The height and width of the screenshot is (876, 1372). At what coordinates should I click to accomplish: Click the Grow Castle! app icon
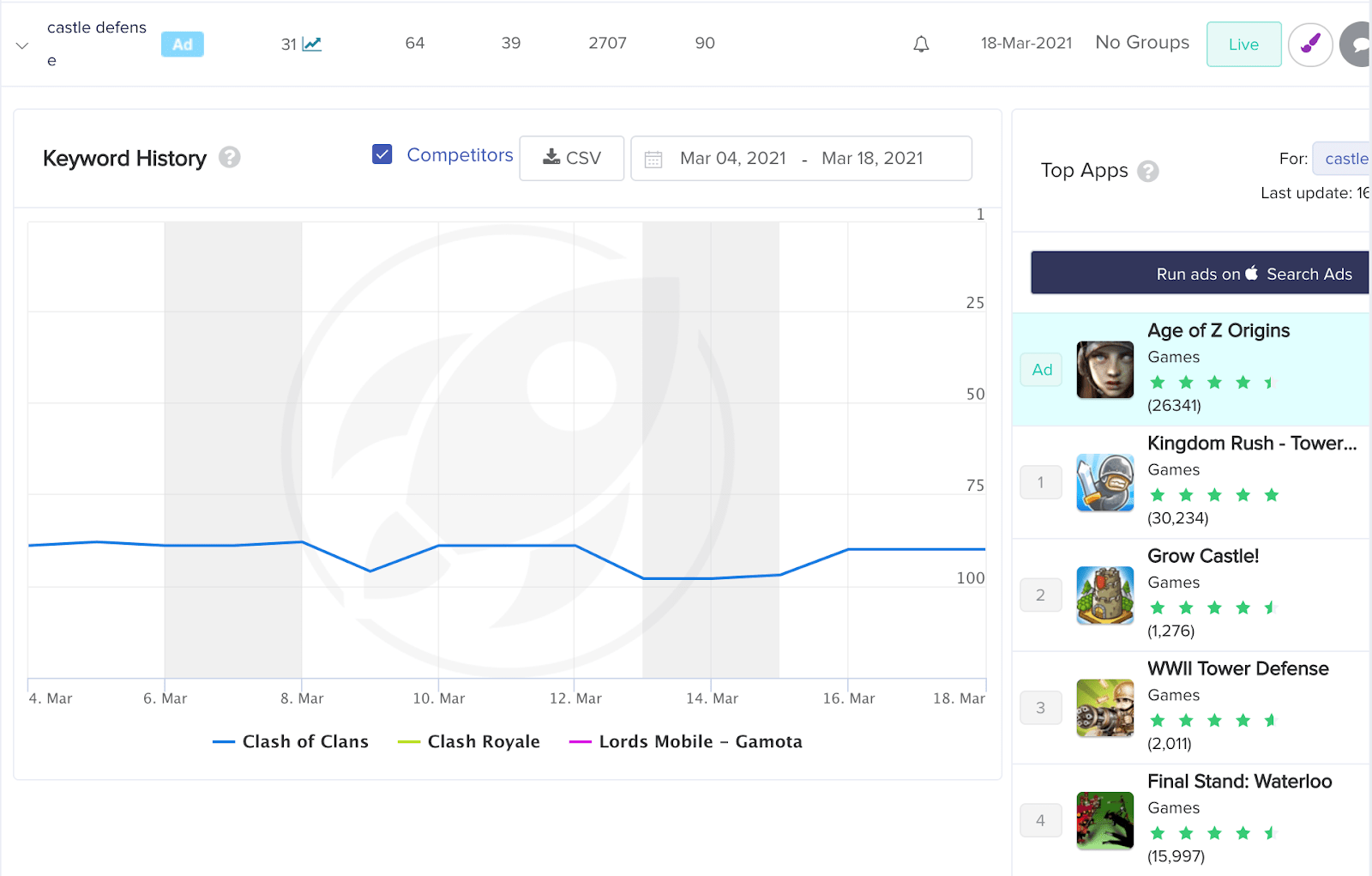tap(1105, 595)
